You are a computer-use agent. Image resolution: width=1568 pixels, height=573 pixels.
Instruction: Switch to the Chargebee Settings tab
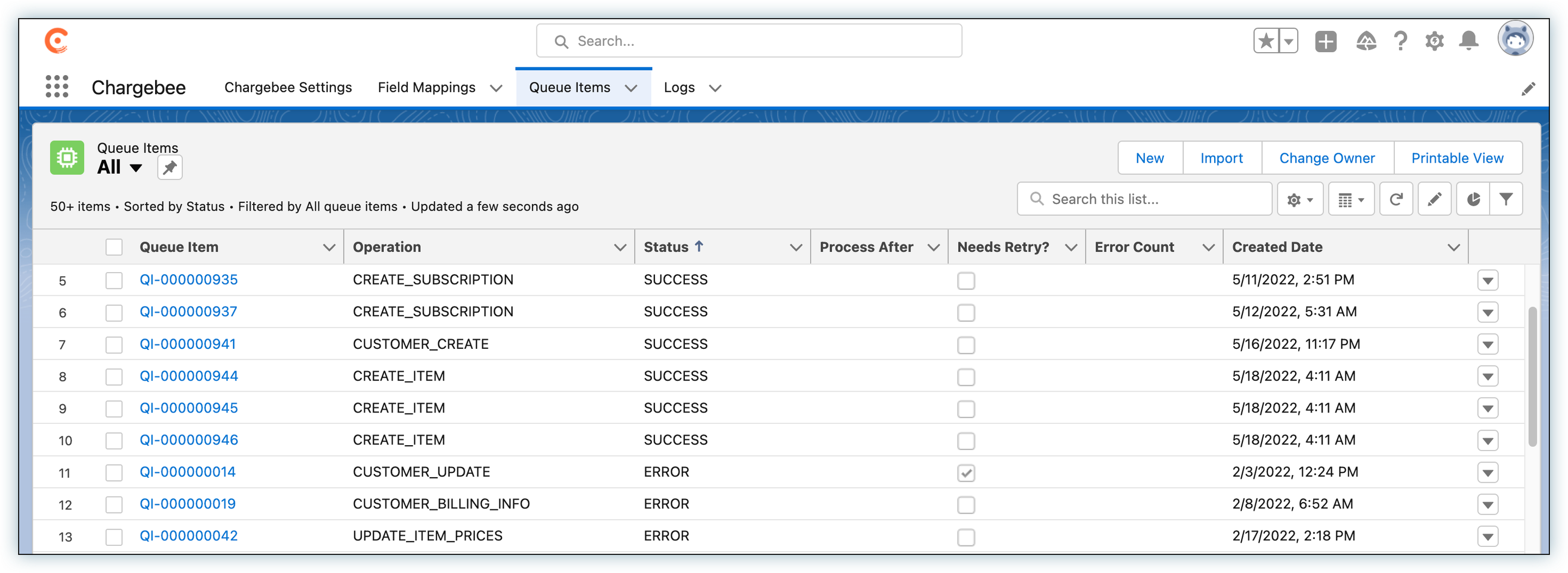pyautogui.click(x=288, y=88)
